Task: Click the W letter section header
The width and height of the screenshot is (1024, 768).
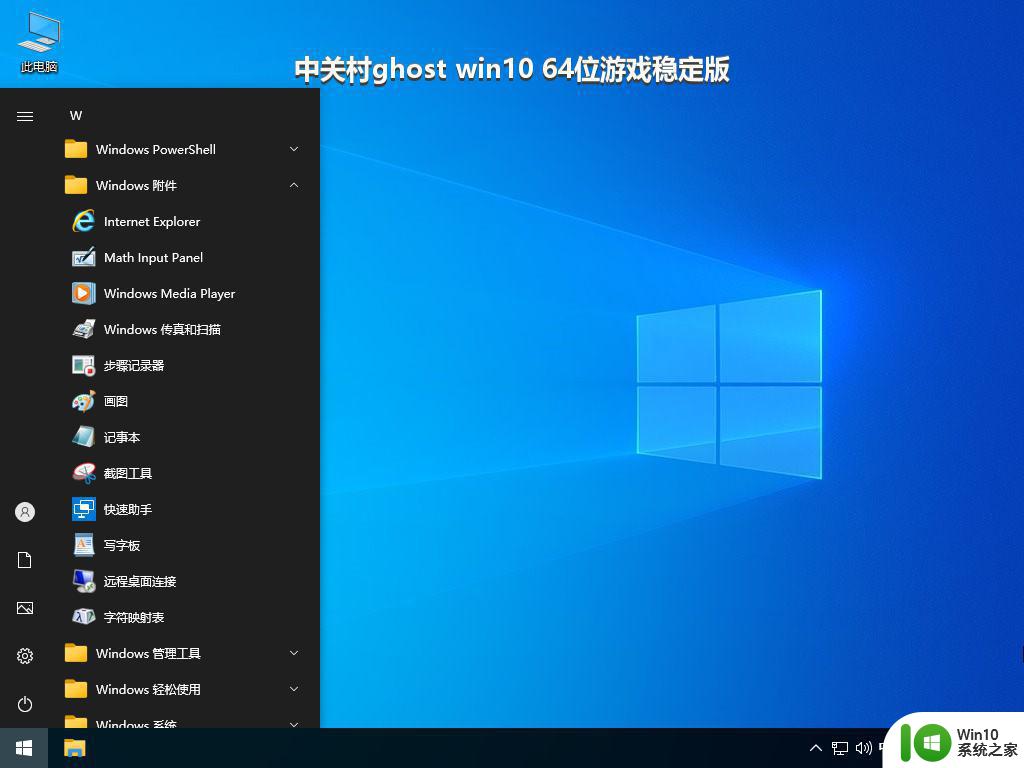Action: (x=76, y=115)
